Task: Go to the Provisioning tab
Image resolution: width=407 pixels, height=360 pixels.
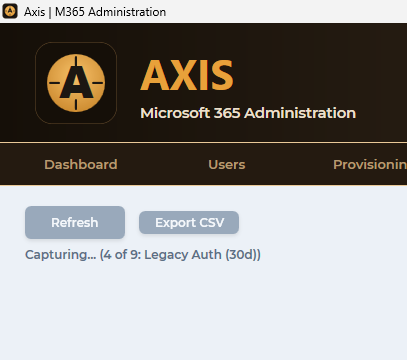Action: 370,165
